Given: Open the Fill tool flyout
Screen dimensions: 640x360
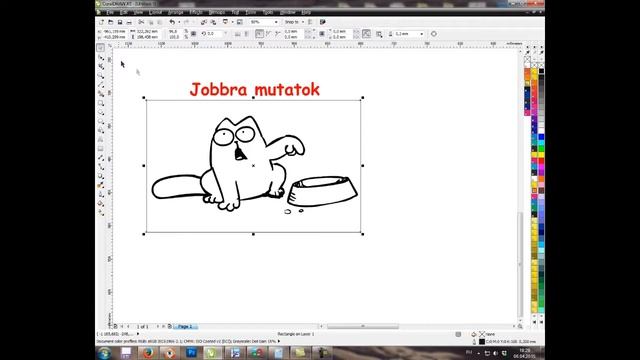Looking at the screenshot, I should point(101,203).
